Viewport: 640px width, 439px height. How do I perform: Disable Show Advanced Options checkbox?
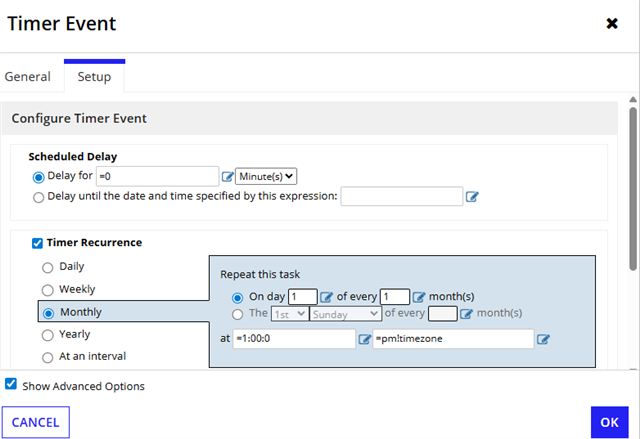[x=11, y=385]
